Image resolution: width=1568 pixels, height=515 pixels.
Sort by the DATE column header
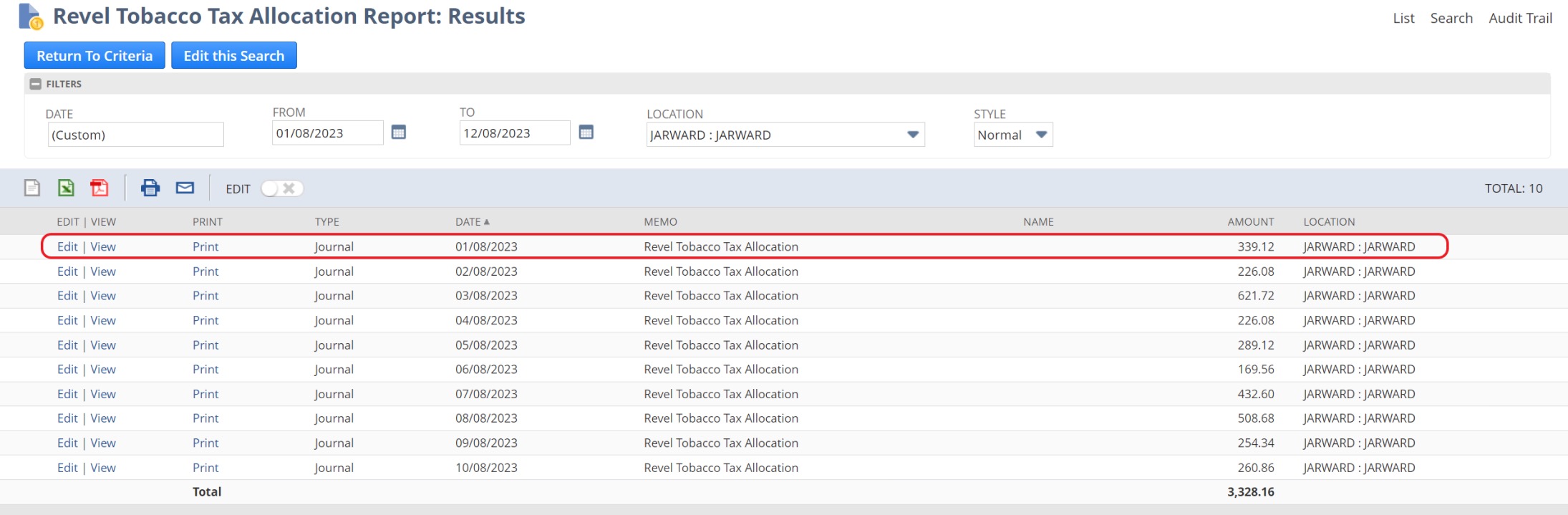[x=473, y=222]
